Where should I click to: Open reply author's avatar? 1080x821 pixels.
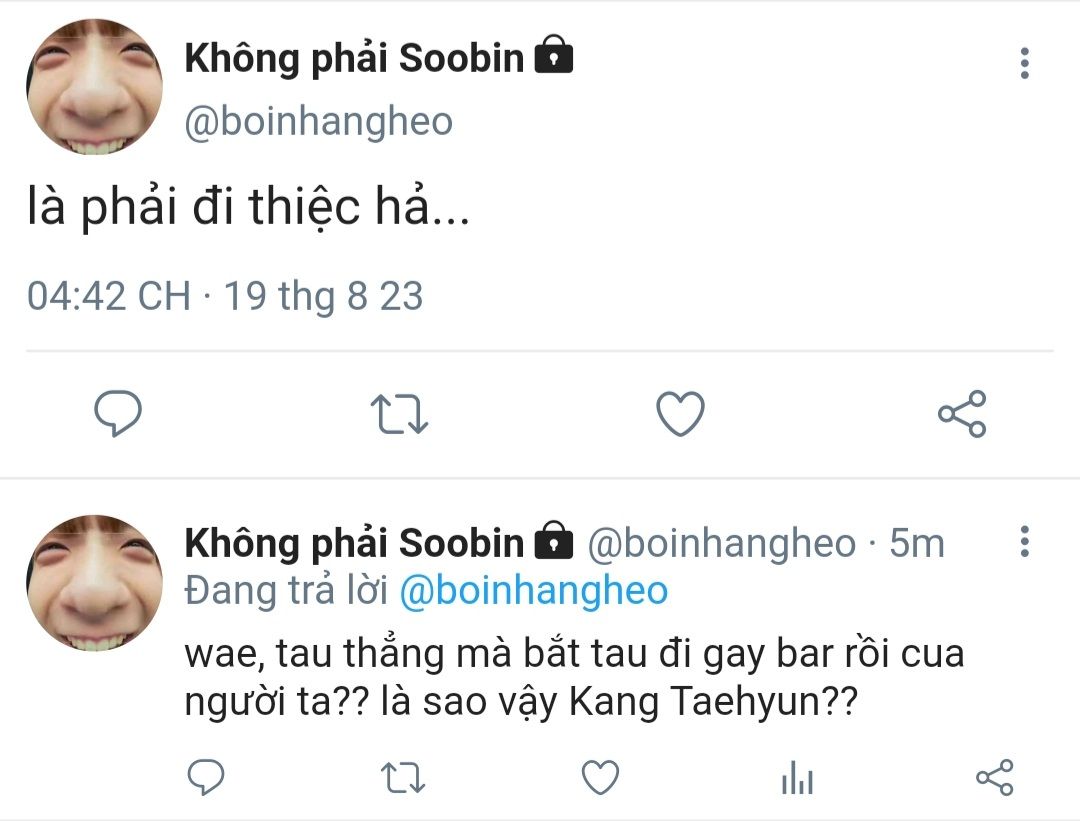coord(94,584)
